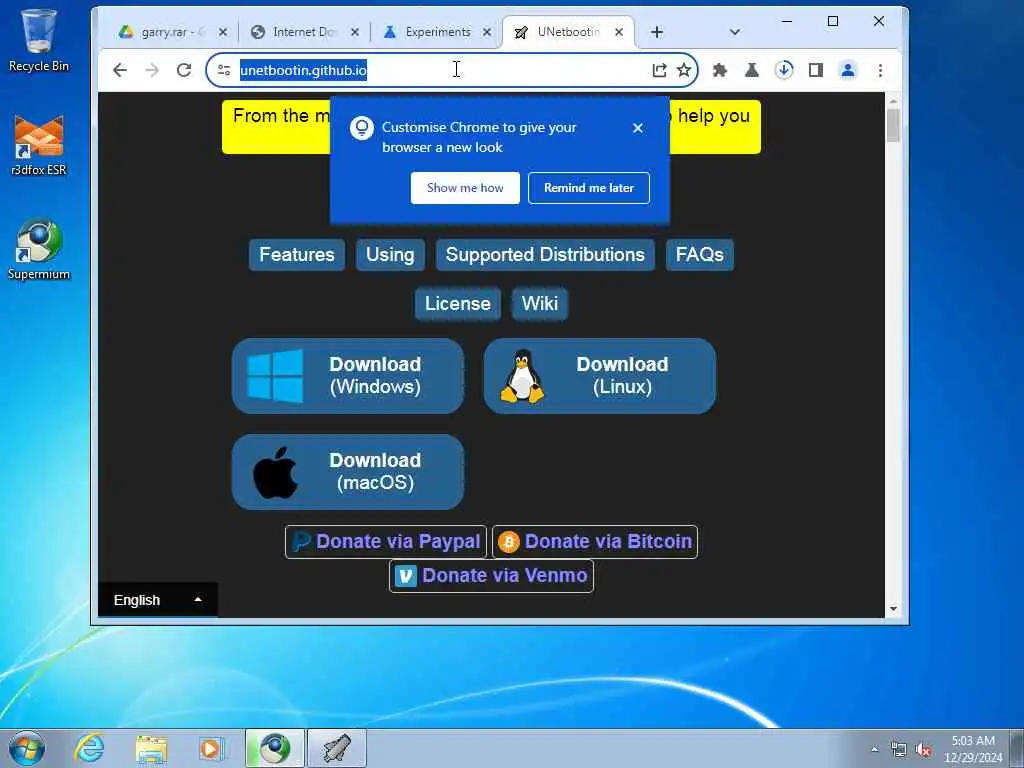Close the UNetbootin tab
The height and width of the screenshot is (768, 1024).
click(x=619, y=32)
